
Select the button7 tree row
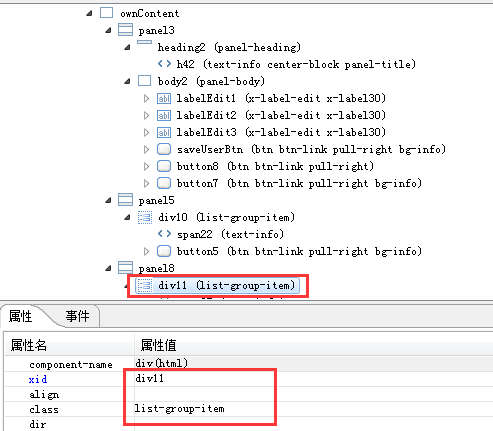(x=299, y=183)
